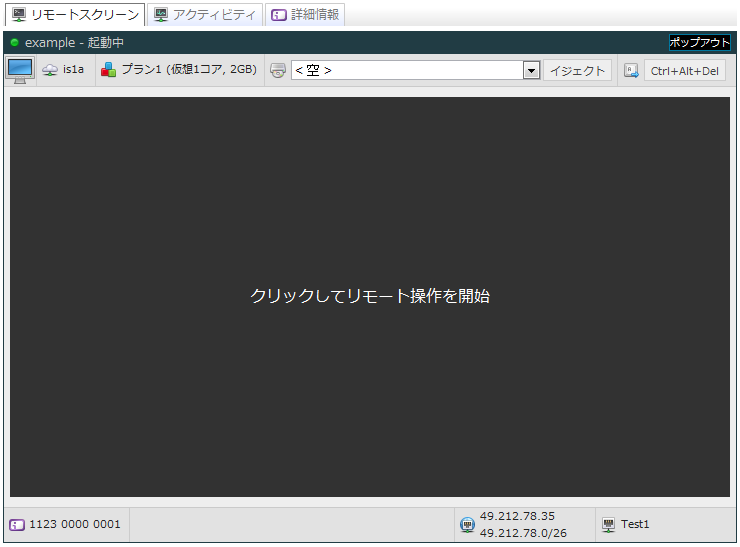Click the green running status dot

(x=15, y=43)
